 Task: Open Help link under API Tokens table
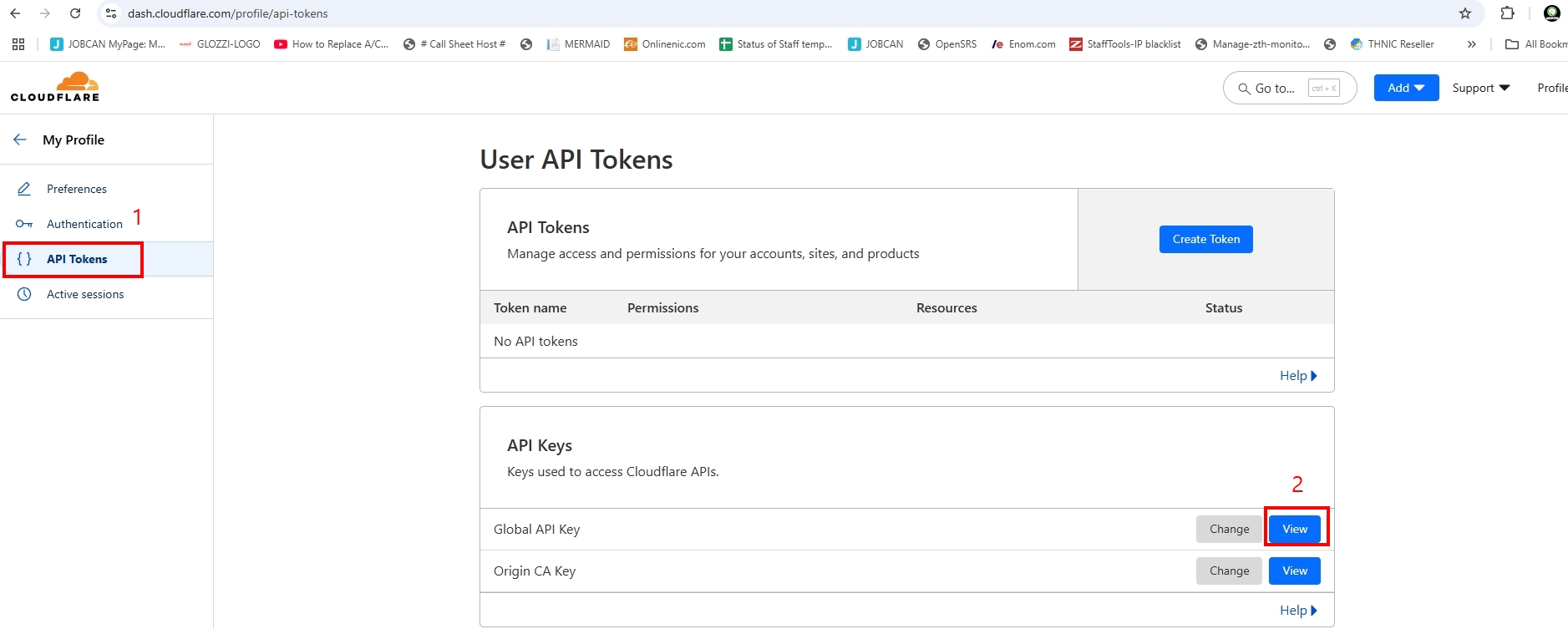click(x=1298, y=375)
